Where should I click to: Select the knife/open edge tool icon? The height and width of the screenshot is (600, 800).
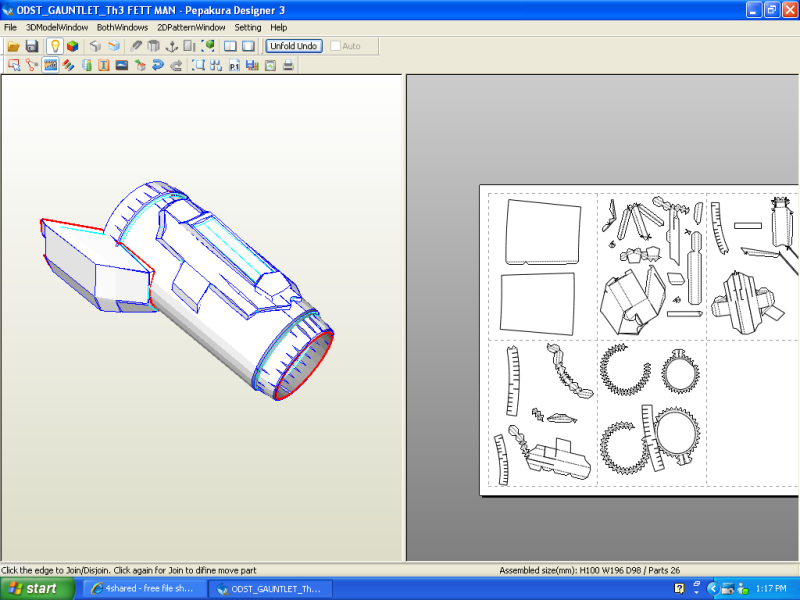(x=136, y=46)
